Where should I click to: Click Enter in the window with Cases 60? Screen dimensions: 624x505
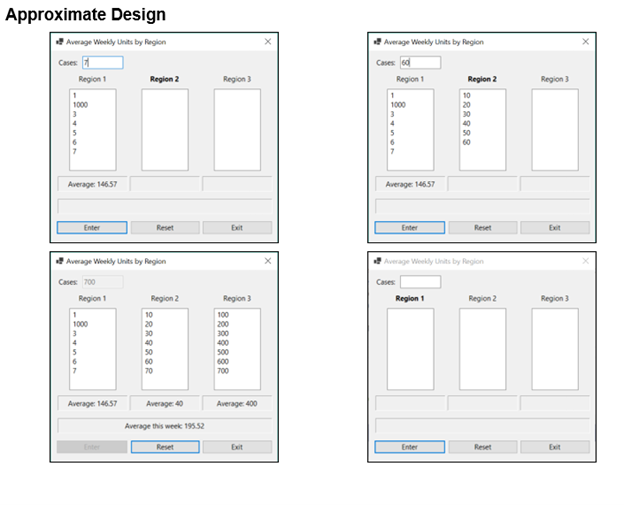coord(410,228)
